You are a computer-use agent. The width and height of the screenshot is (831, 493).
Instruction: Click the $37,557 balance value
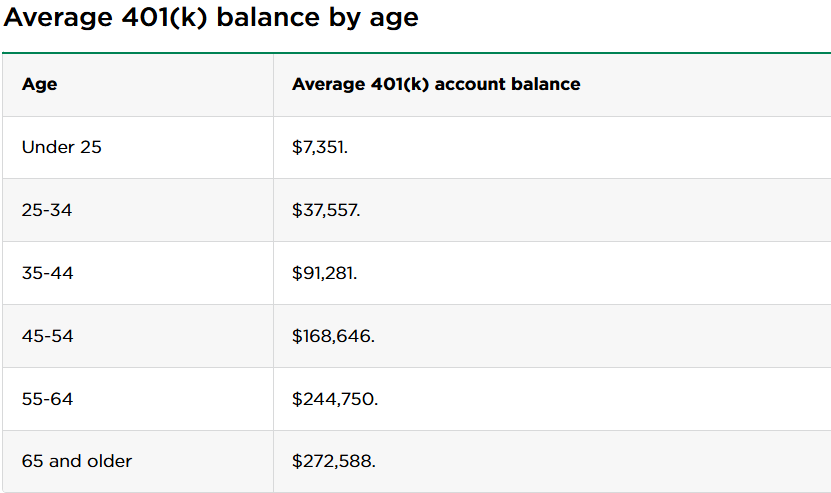pyautogui.click(x=326, y=210)
